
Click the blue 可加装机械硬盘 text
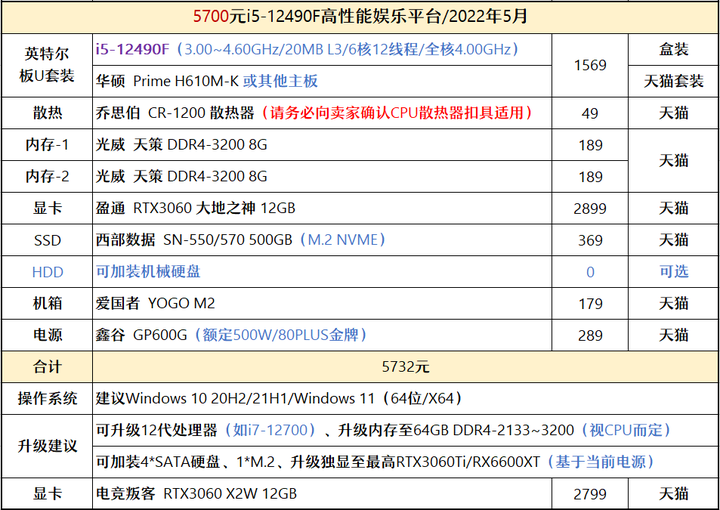[x=148, y=272]
